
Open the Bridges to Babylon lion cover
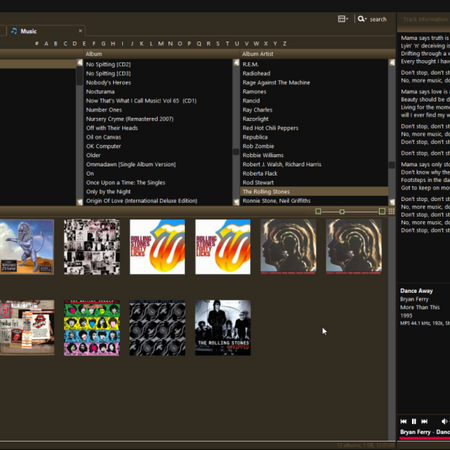(27, 247)
